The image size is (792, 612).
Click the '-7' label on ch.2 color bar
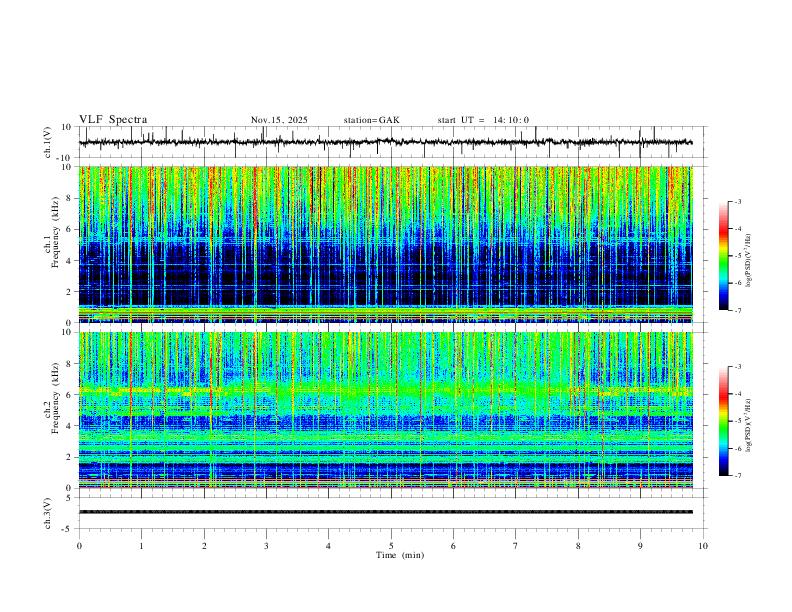737,475
